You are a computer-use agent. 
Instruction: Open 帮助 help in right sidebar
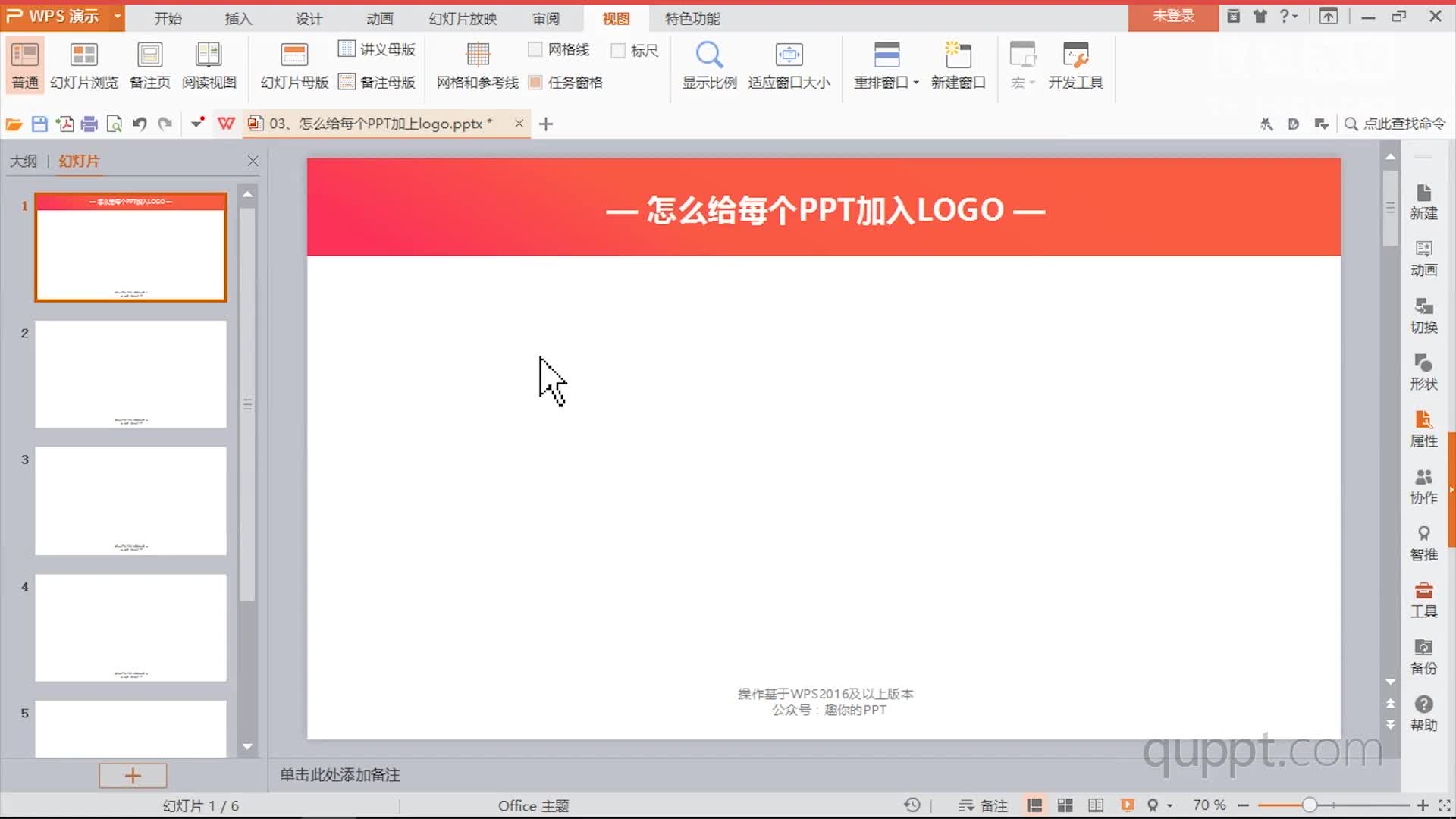[x=1423, y=714]
